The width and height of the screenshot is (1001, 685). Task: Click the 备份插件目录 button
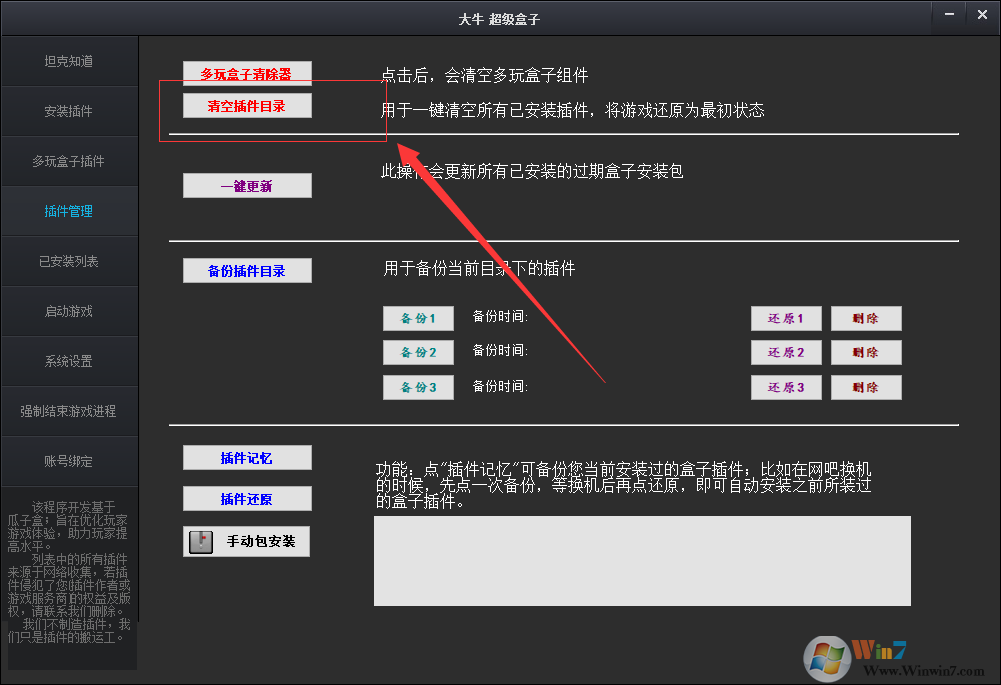[247, 271]
